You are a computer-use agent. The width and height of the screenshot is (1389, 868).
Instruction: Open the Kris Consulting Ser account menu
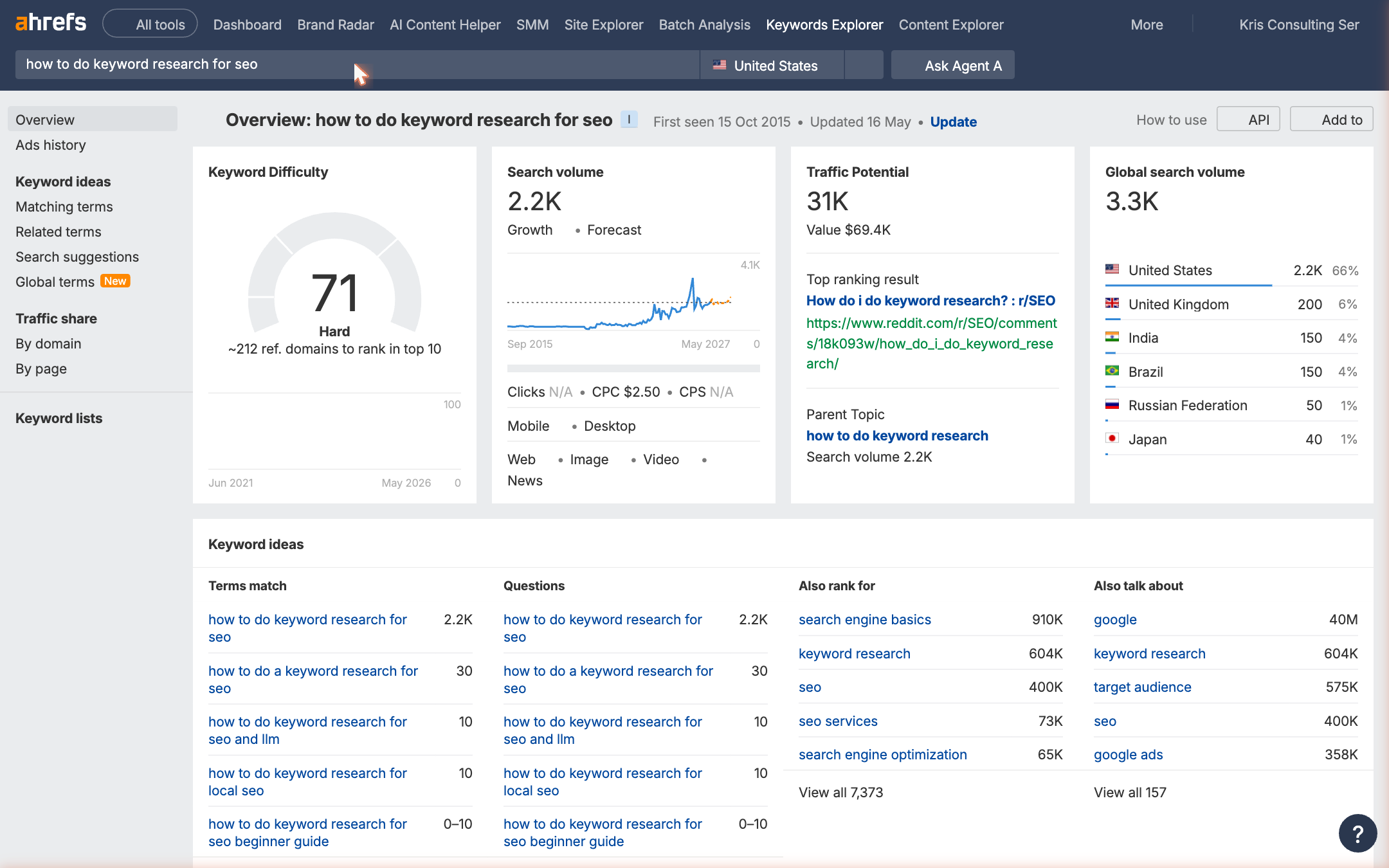coord(1299,24)
